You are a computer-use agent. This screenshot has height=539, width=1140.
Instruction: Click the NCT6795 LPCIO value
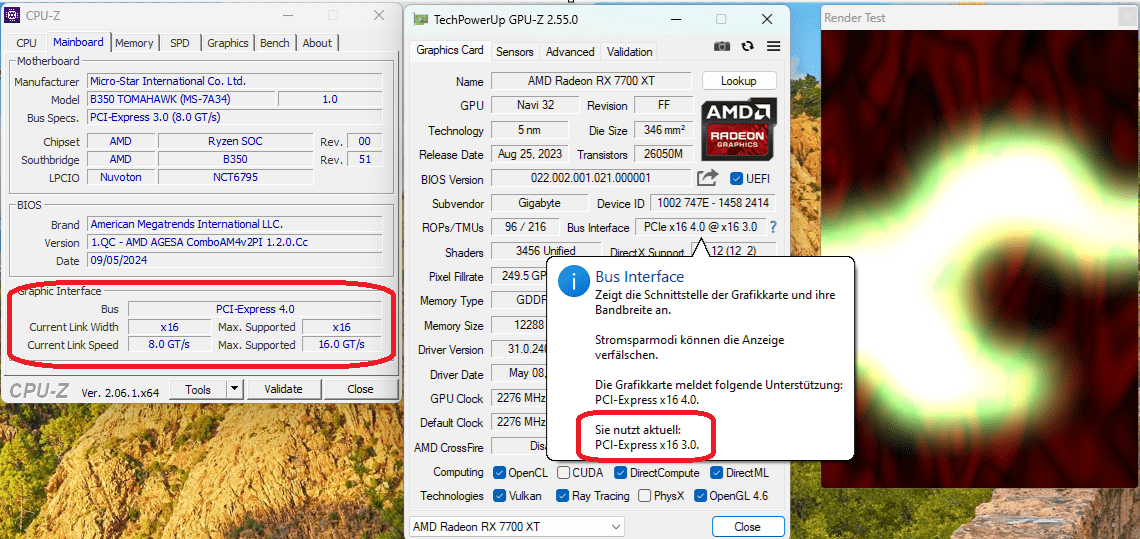coord(236,177)
